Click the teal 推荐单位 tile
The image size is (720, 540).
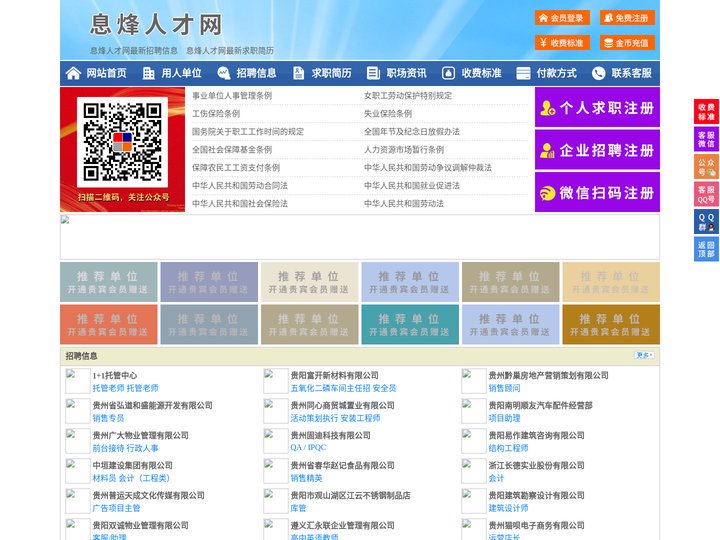(410, 325)
